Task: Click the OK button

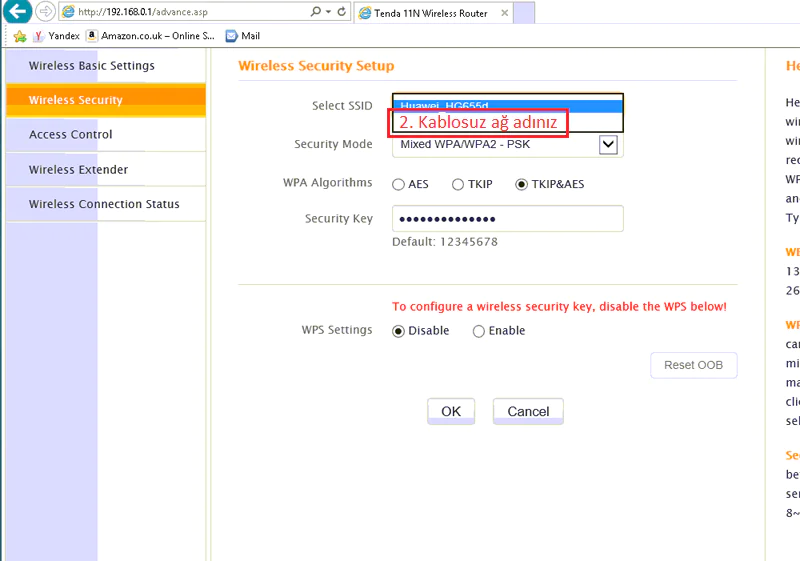Action: (x=451, y=411)
